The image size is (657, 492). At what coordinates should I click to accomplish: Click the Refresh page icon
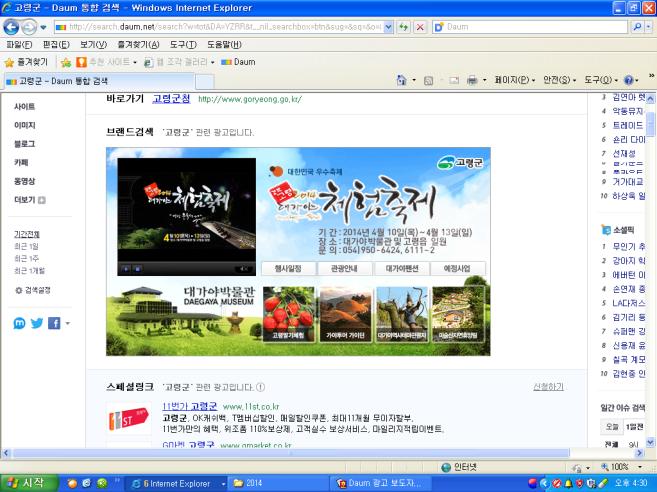click(x=404, y=27)
